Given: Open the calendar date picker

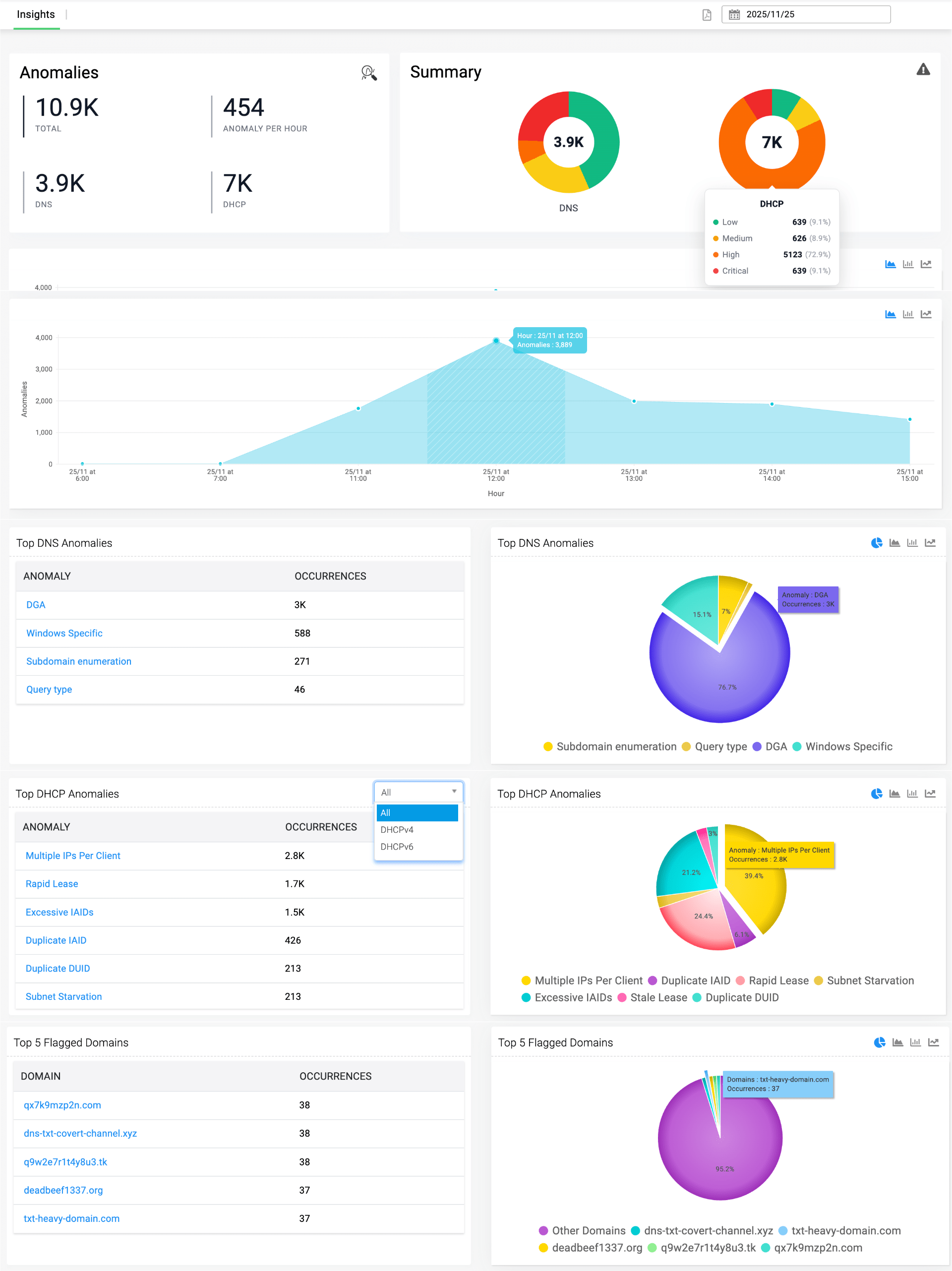Looking at the screenshot, I should [x=734, y=14].
